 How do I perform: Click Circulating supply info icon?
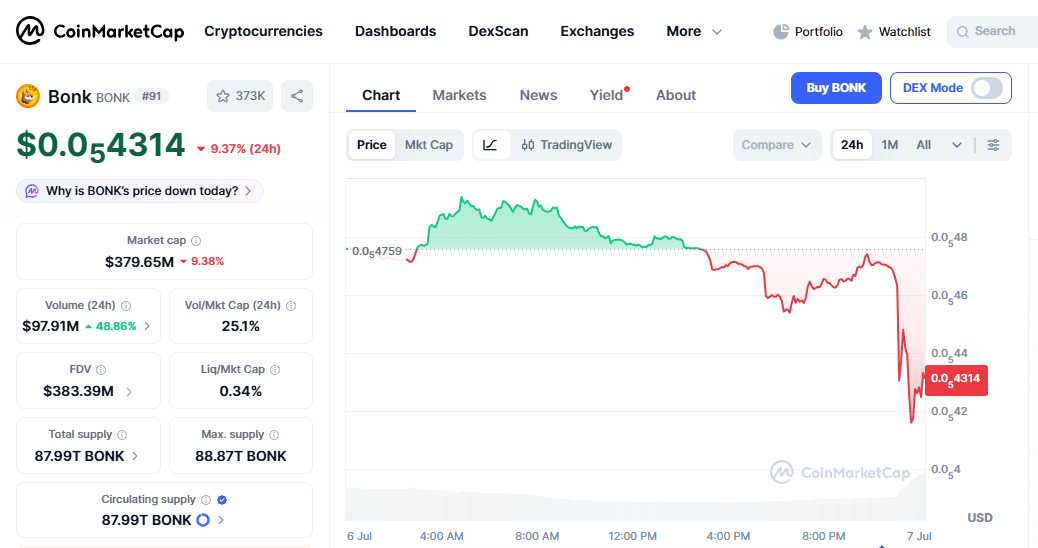[x=206, y=500]
